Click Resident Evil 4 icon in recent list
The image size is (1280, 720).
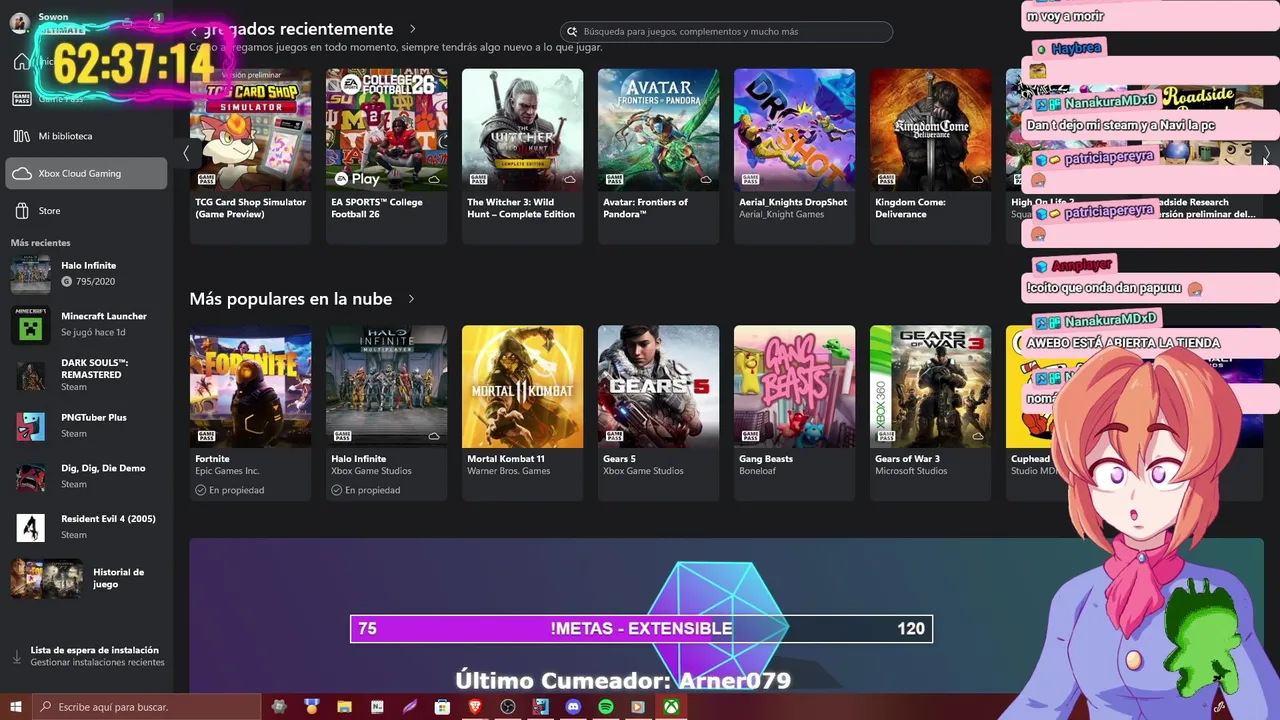[x=30, y=527]
